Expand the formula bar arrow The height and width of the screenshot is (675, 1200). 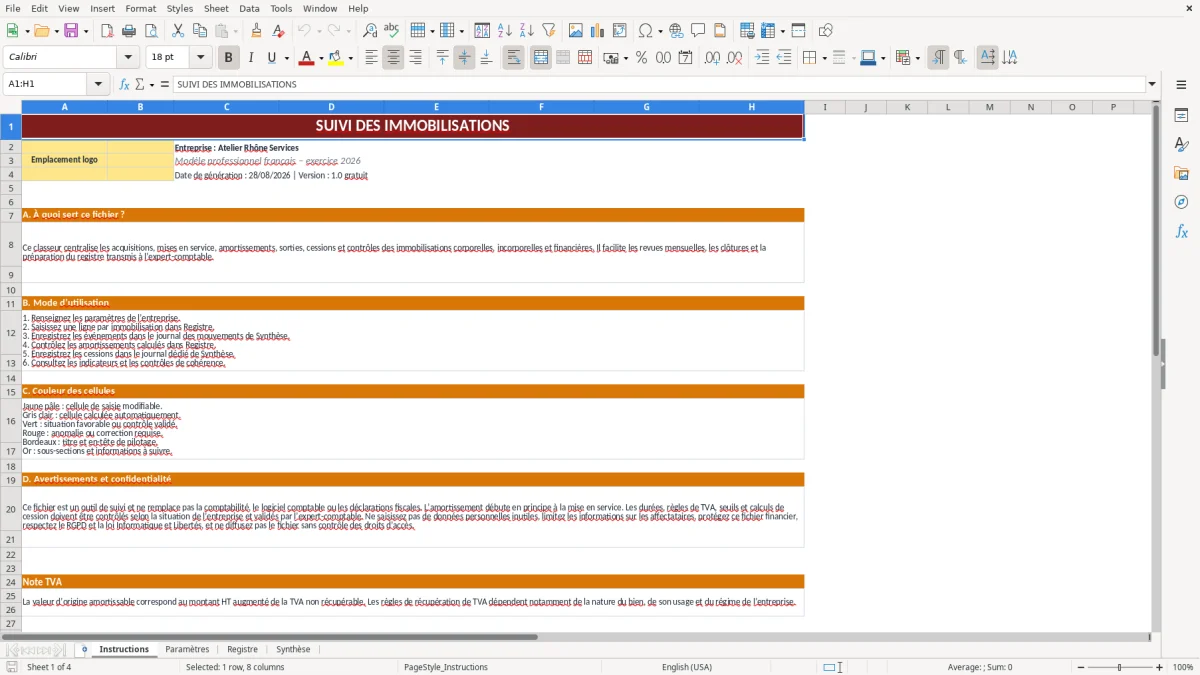(x=1153, y=85)
